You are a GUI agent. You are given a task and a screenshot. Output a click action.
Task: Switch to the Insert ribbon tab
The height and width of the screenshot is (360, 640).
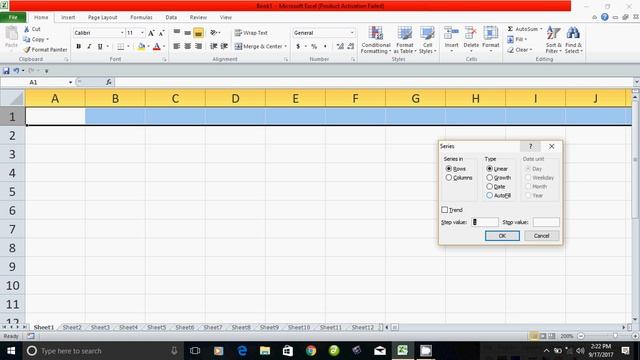68,18
